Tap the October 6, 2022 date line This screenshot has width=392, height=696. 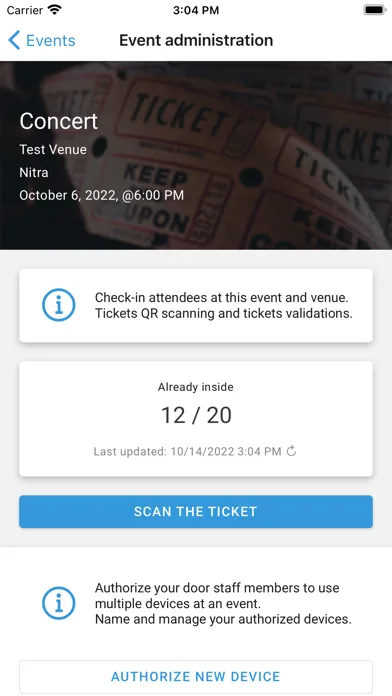point(102,195)
